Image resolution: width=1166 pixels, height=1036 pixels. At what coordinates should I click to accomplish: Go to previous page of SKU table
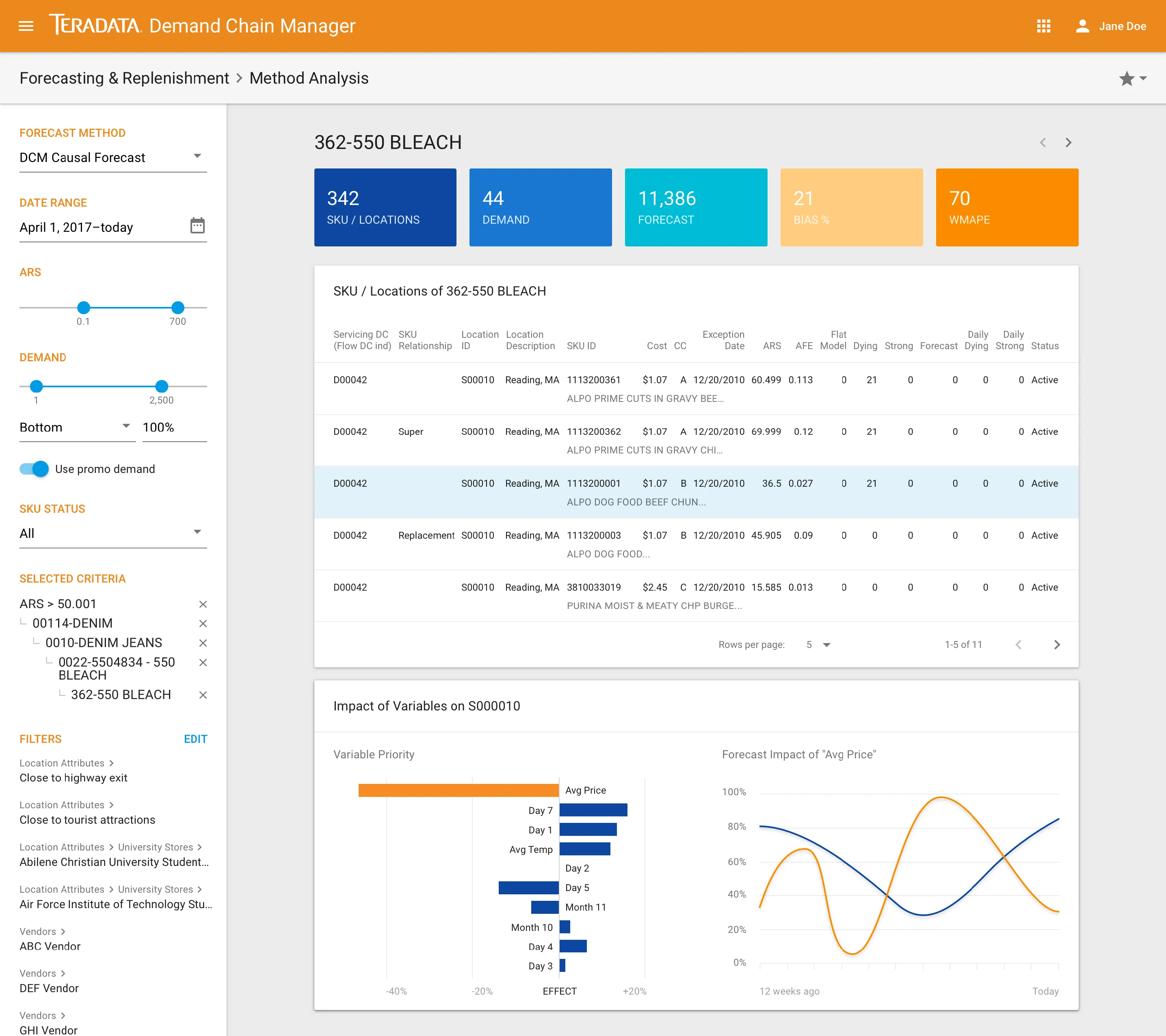click(1018, 645)
